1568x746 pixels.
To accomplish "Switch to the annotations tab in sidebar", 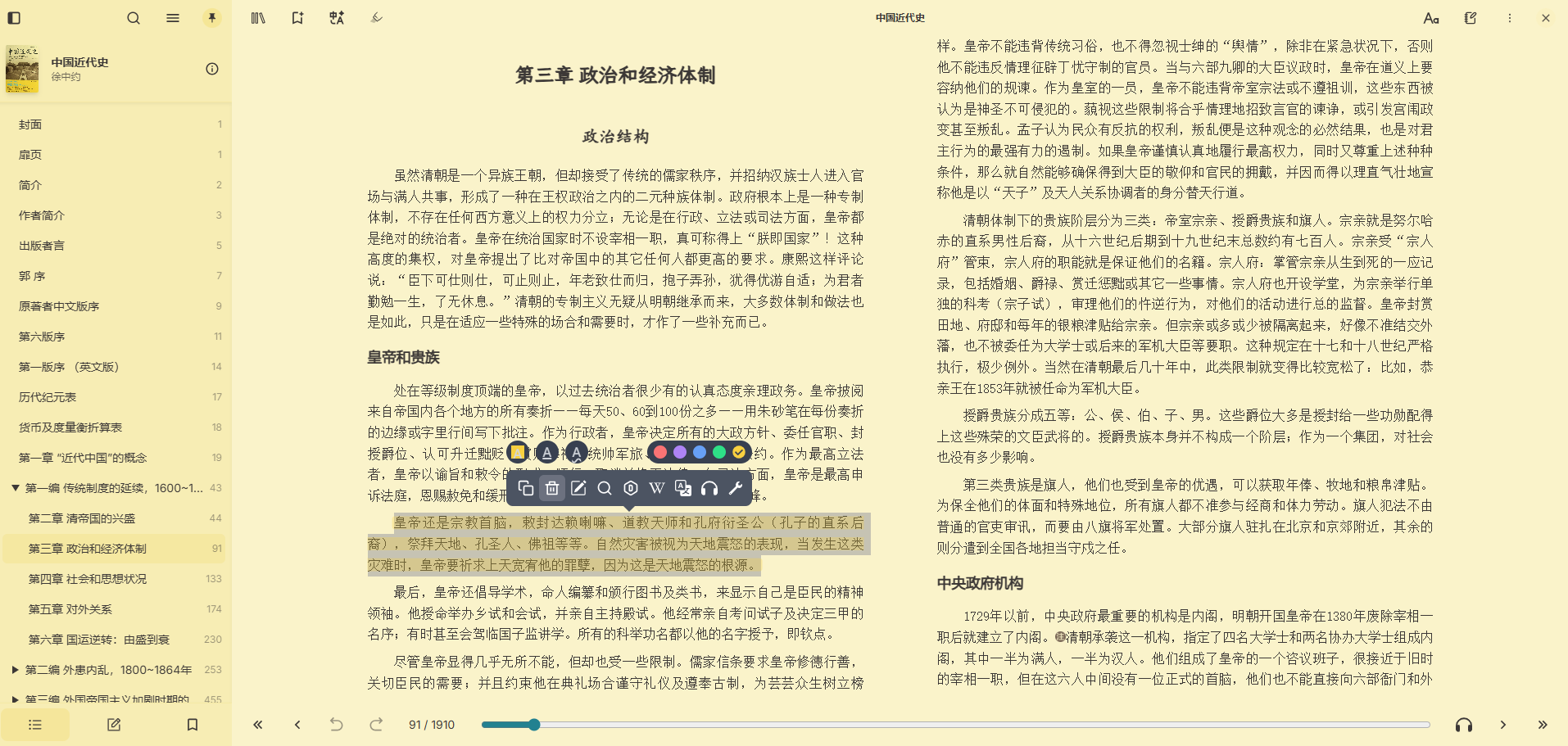I will [114, 725].
